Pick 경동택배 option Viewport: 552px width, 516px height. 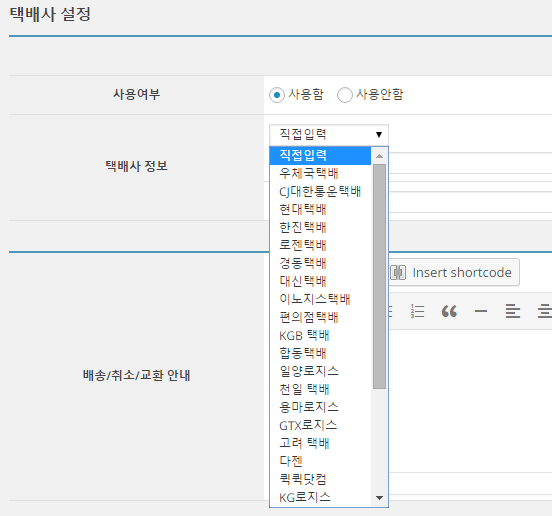[320, 263]
